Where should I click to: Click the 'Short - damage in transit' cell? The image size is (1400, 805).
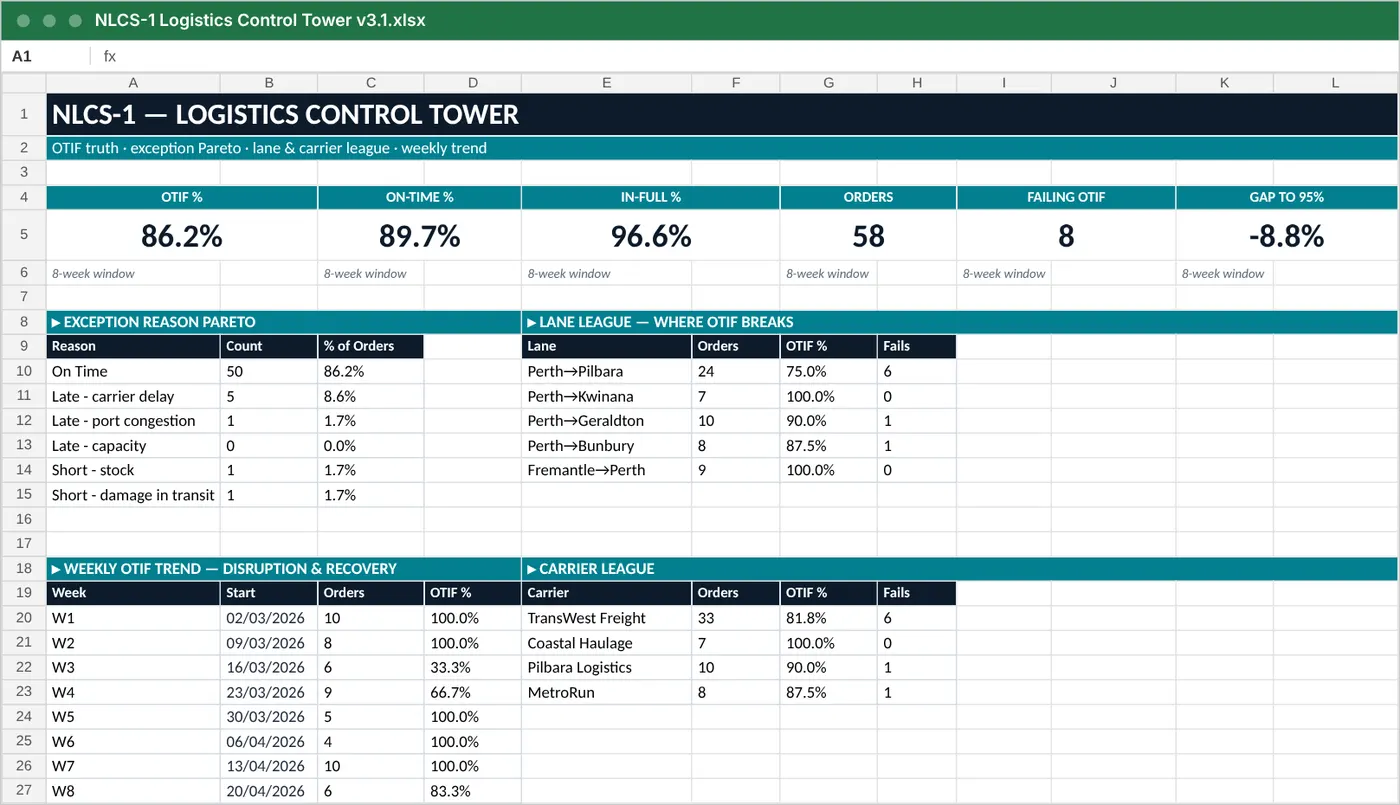133,495
